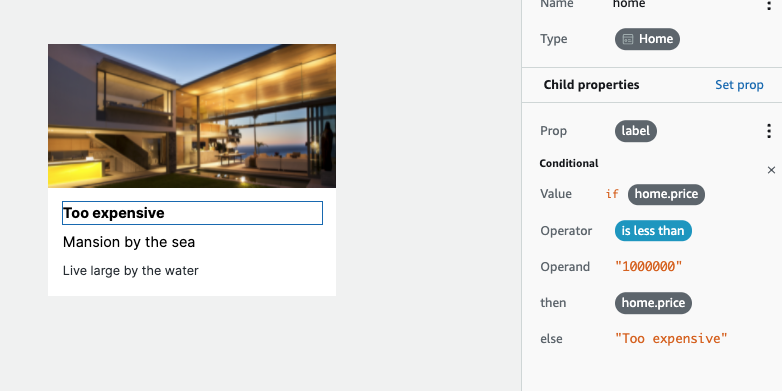The width and height of the screenshot is (782, 391).
Task: Click the Home type chip icon
Action: pyautogui.click(x=628, y=39)
